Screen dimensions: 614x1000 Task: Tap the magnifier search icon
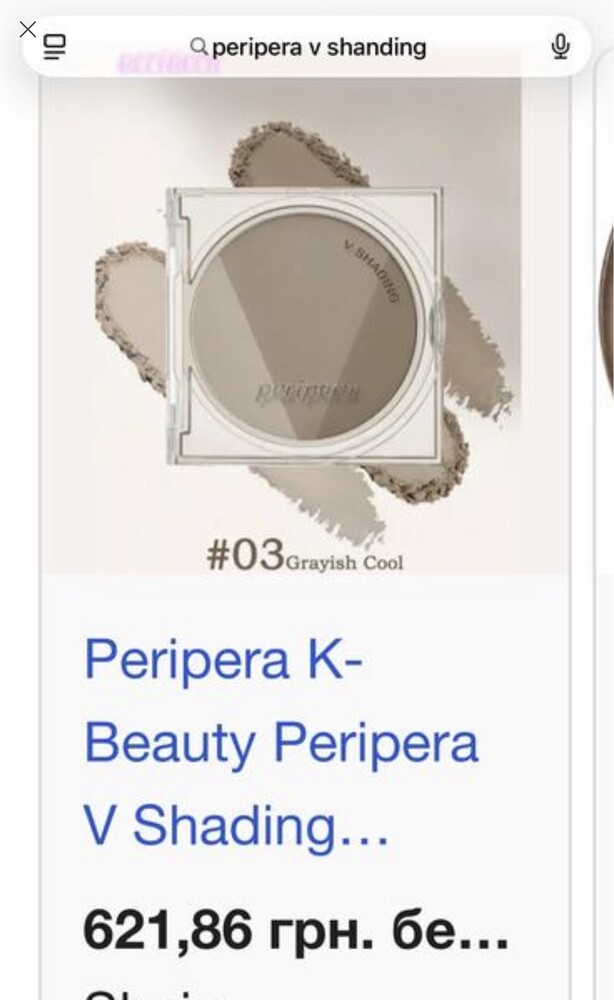coord(199,47)
